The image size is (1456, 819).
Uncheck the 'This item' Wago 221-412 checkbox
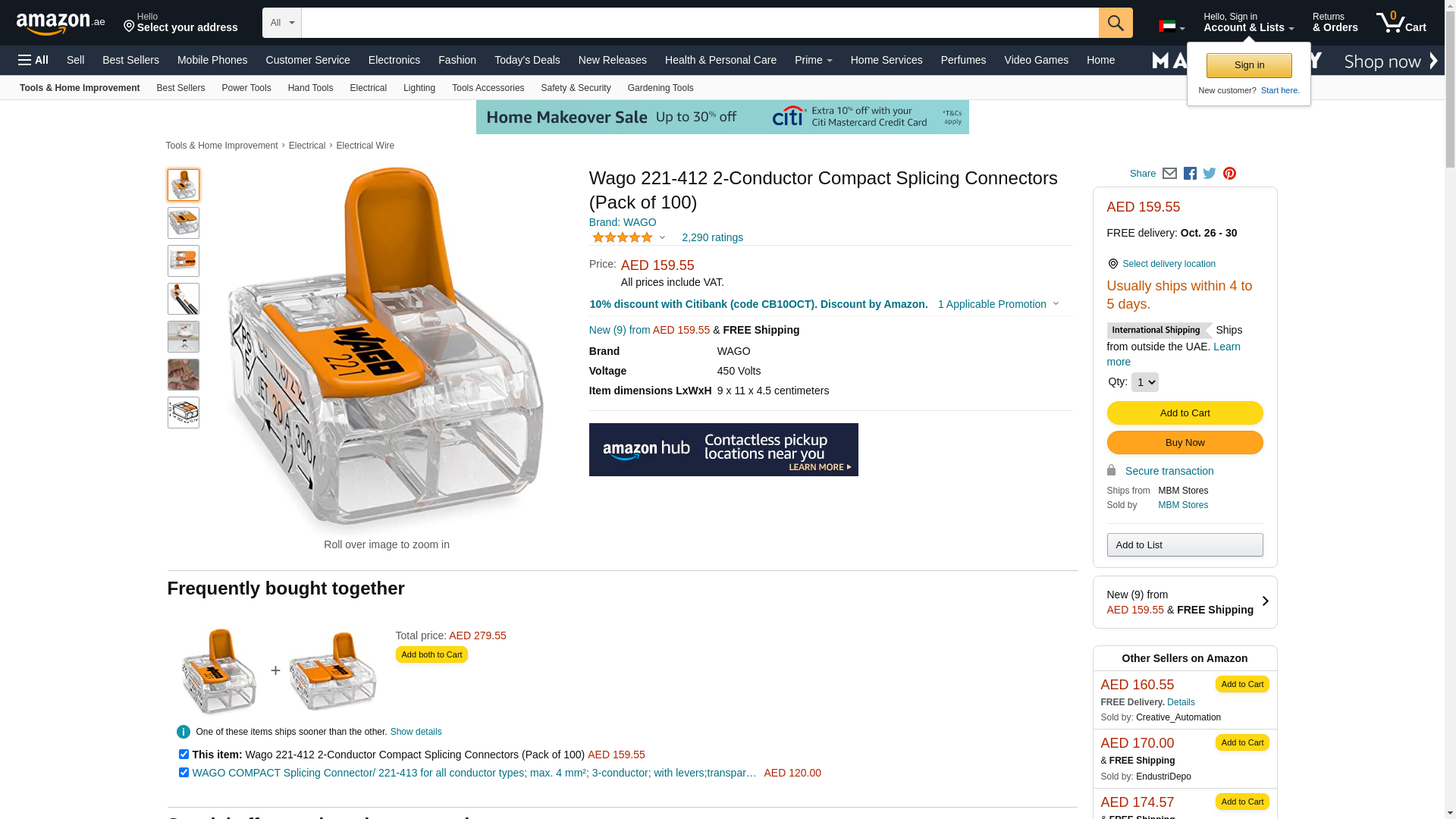[x=184, y=755]
